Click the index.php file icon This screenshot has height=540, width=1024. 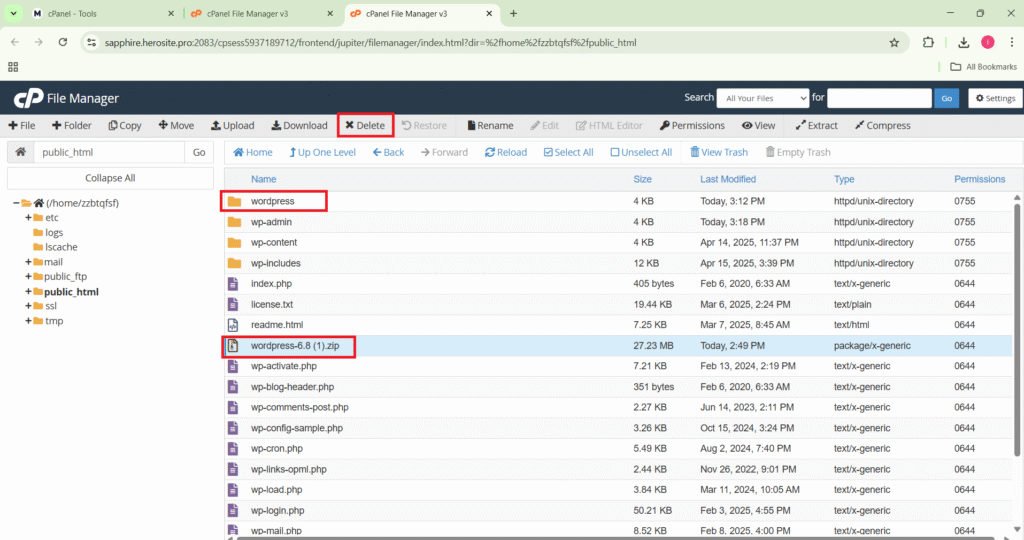(x=232, y=283)
